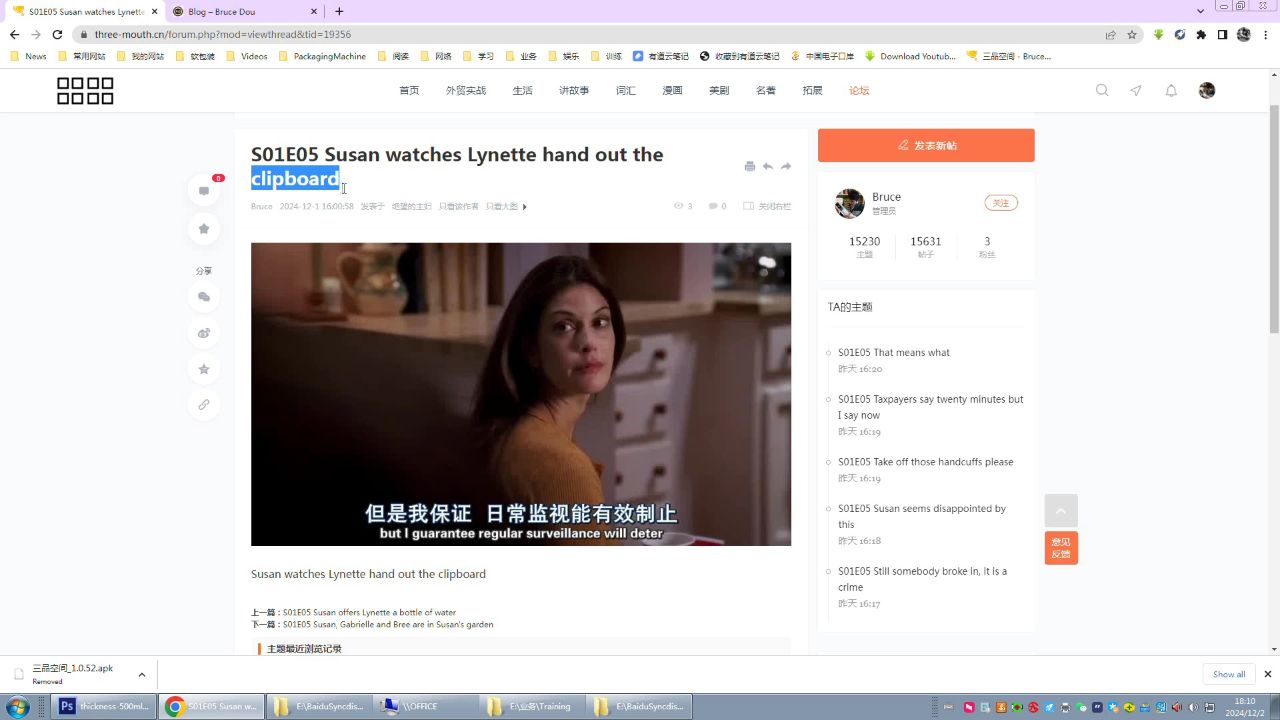The width and height of the screenshot is (1280, 720).
Task: Toggle the 关闭右栏 sidebar option
Action: (x=768, y=206)
